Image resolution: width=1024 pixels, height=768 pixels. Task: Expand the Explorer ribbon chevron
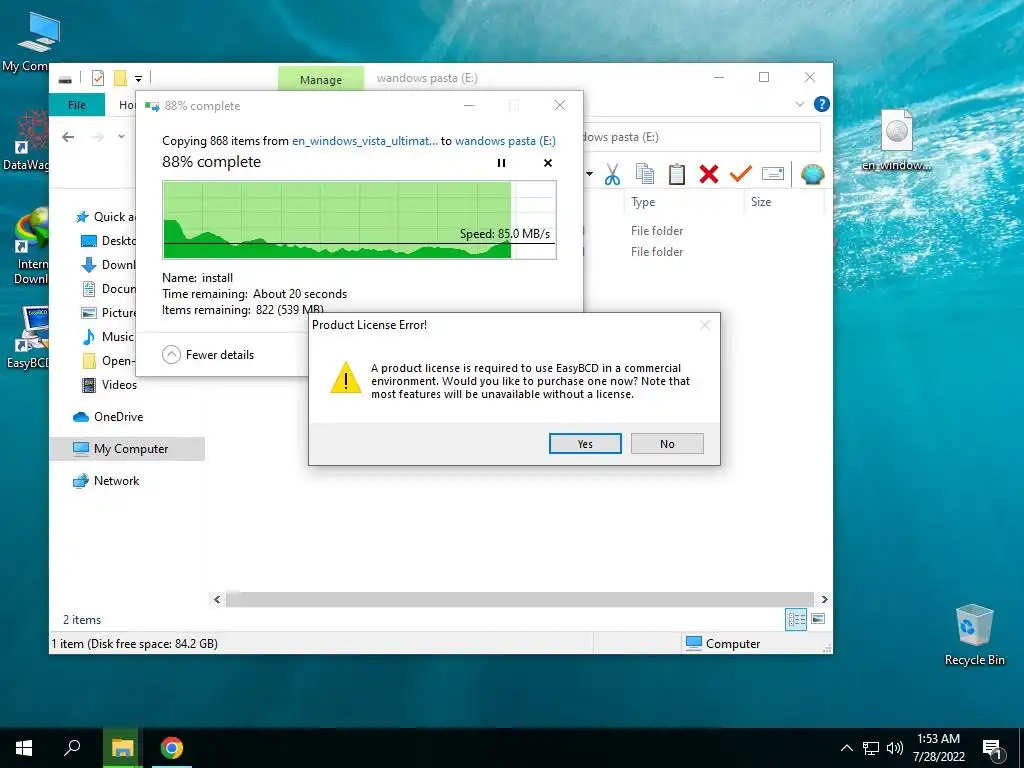pyautogui.click(x=799, y=104)
